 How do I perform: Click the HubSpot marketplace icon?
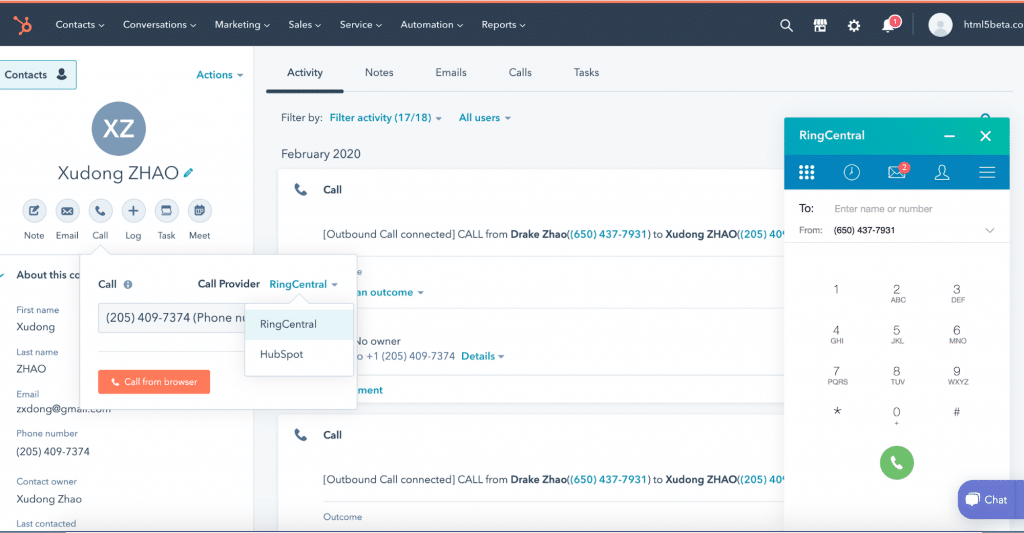[x=820, y=25]
